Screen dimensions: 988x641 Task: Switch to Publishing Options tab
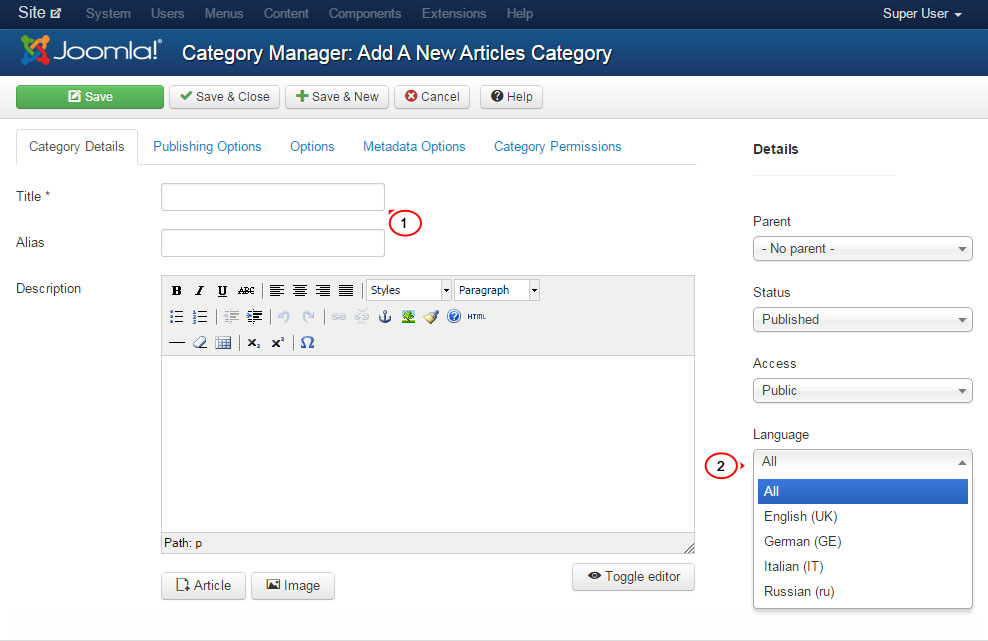(207, 146)
